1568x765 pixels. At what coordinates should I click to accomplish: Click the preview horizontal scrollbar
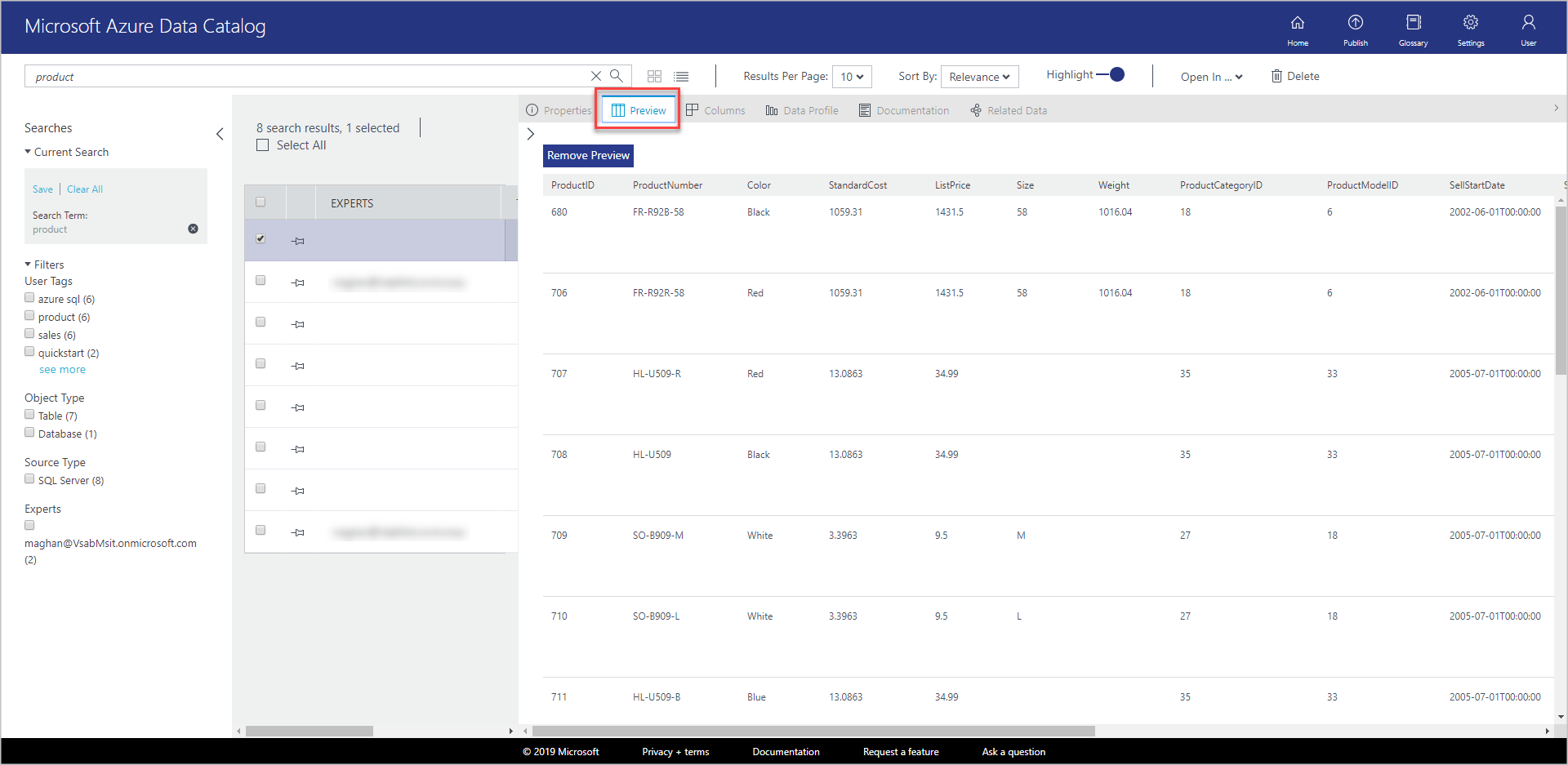[813, 731]
